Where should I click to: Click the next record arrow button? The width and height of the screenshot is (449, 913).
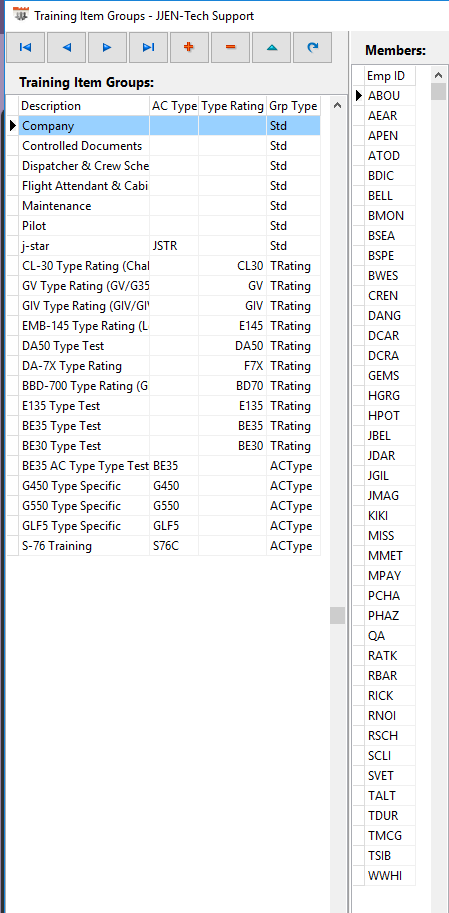pos(107,48)
